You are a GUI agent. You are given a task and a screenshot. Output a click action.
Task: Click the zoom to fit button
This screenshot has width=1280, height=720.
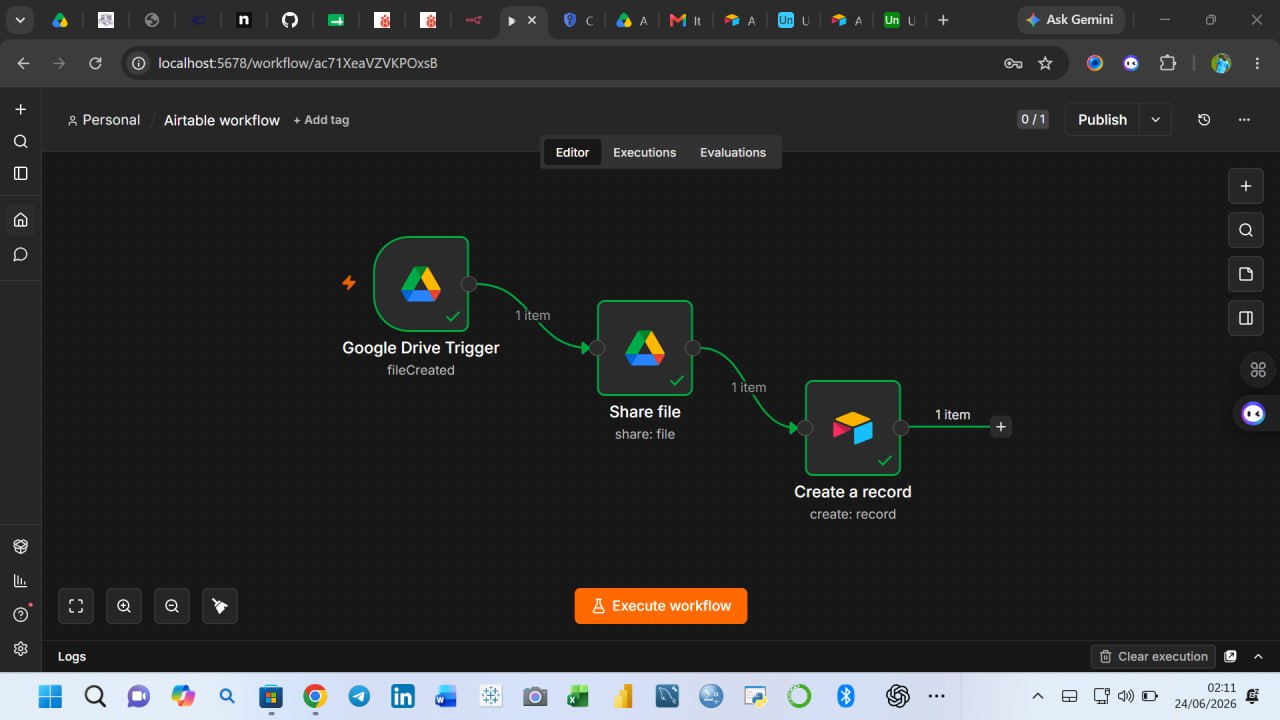[76, 606]
